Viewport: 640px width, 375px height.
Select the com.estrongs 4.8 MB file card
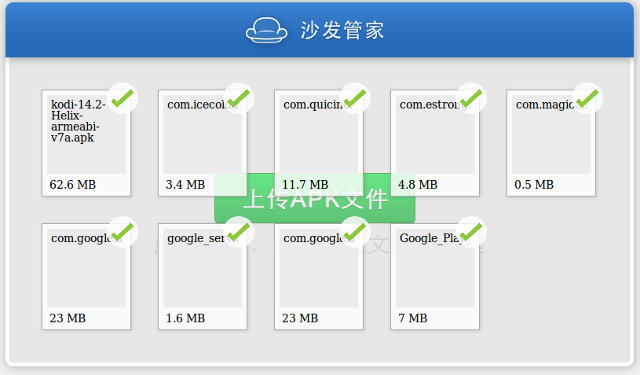pyautogui.click(x=435, y=143)
